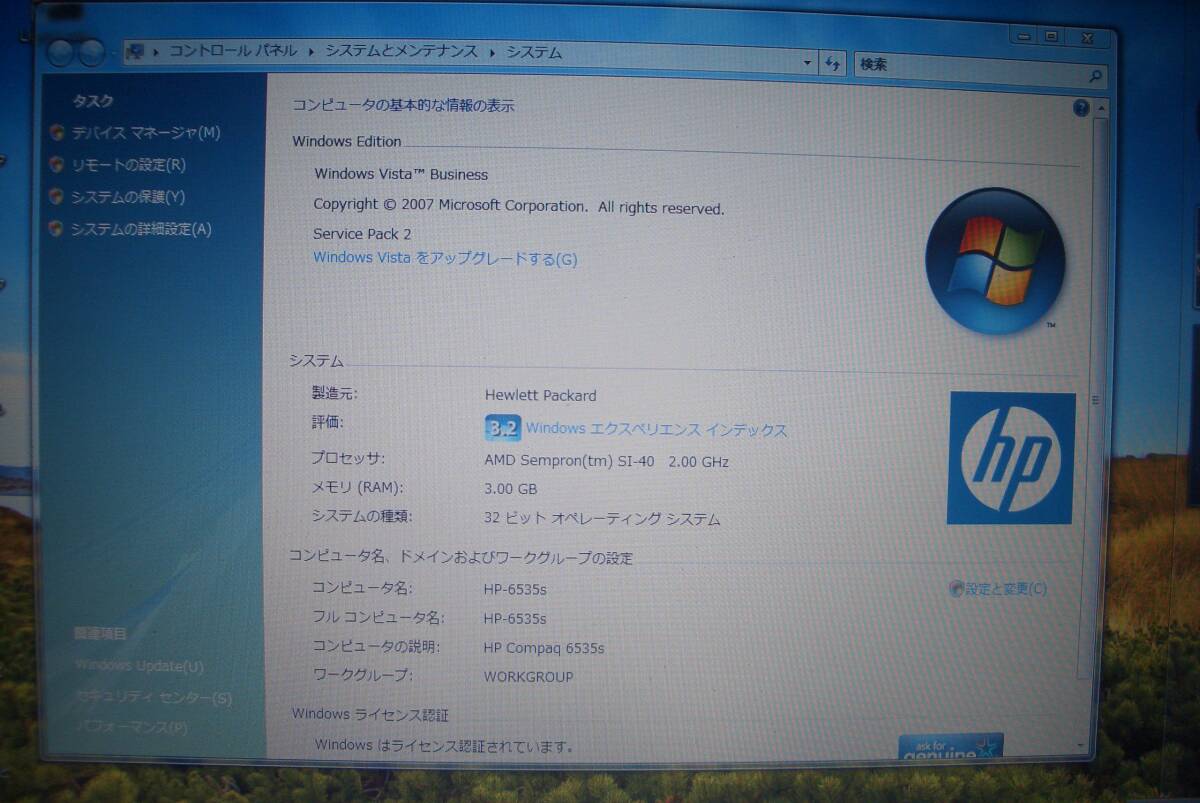The width and height of the screenshot is (1200, 803).
Task: Click the vertical scrollbar down arrow
Action: (1082, 746)
